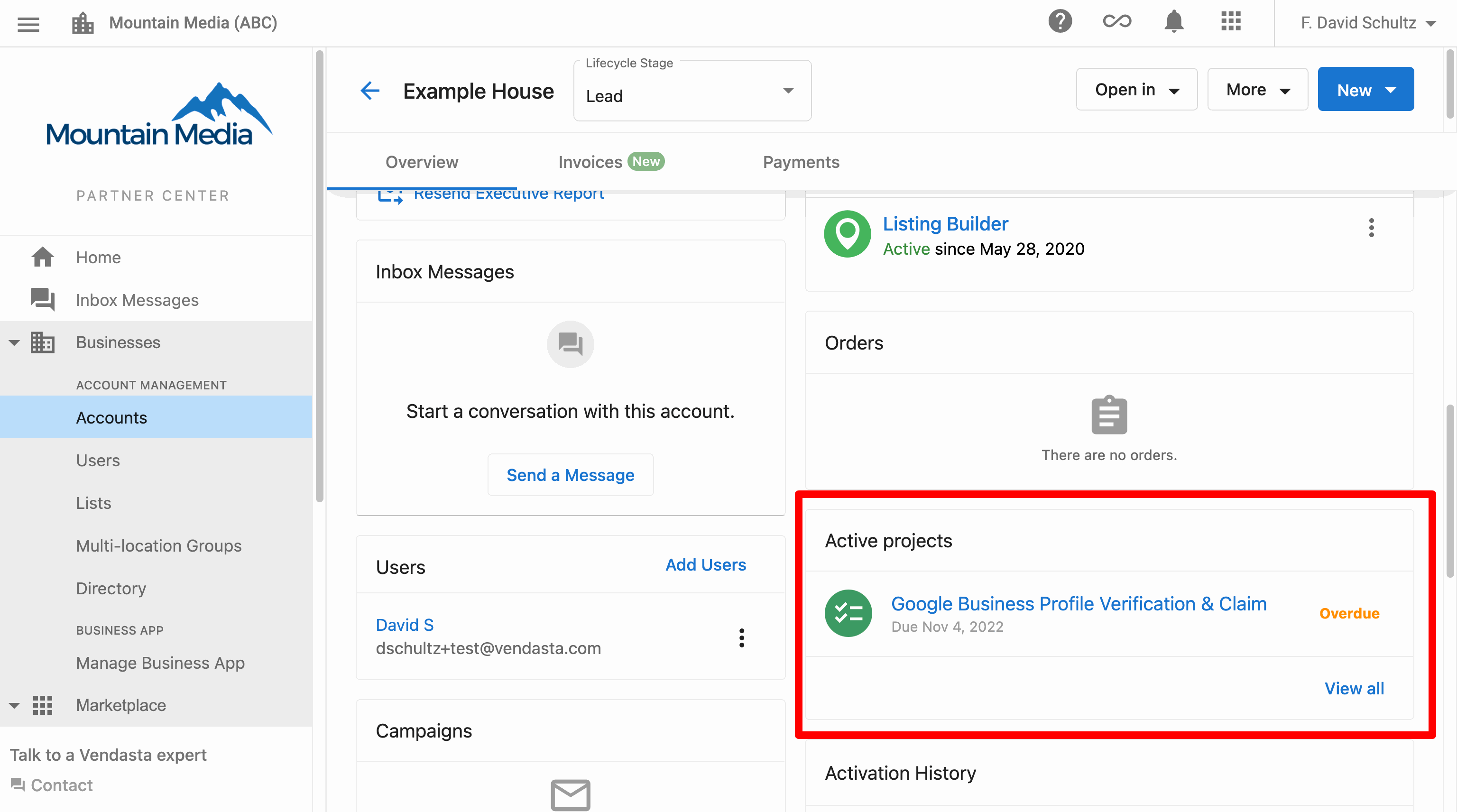Open Listing Builder three-dot options menu
Image resolution: width=1457 pixels, height=812 pixels.
click(x=1371, y=228)
